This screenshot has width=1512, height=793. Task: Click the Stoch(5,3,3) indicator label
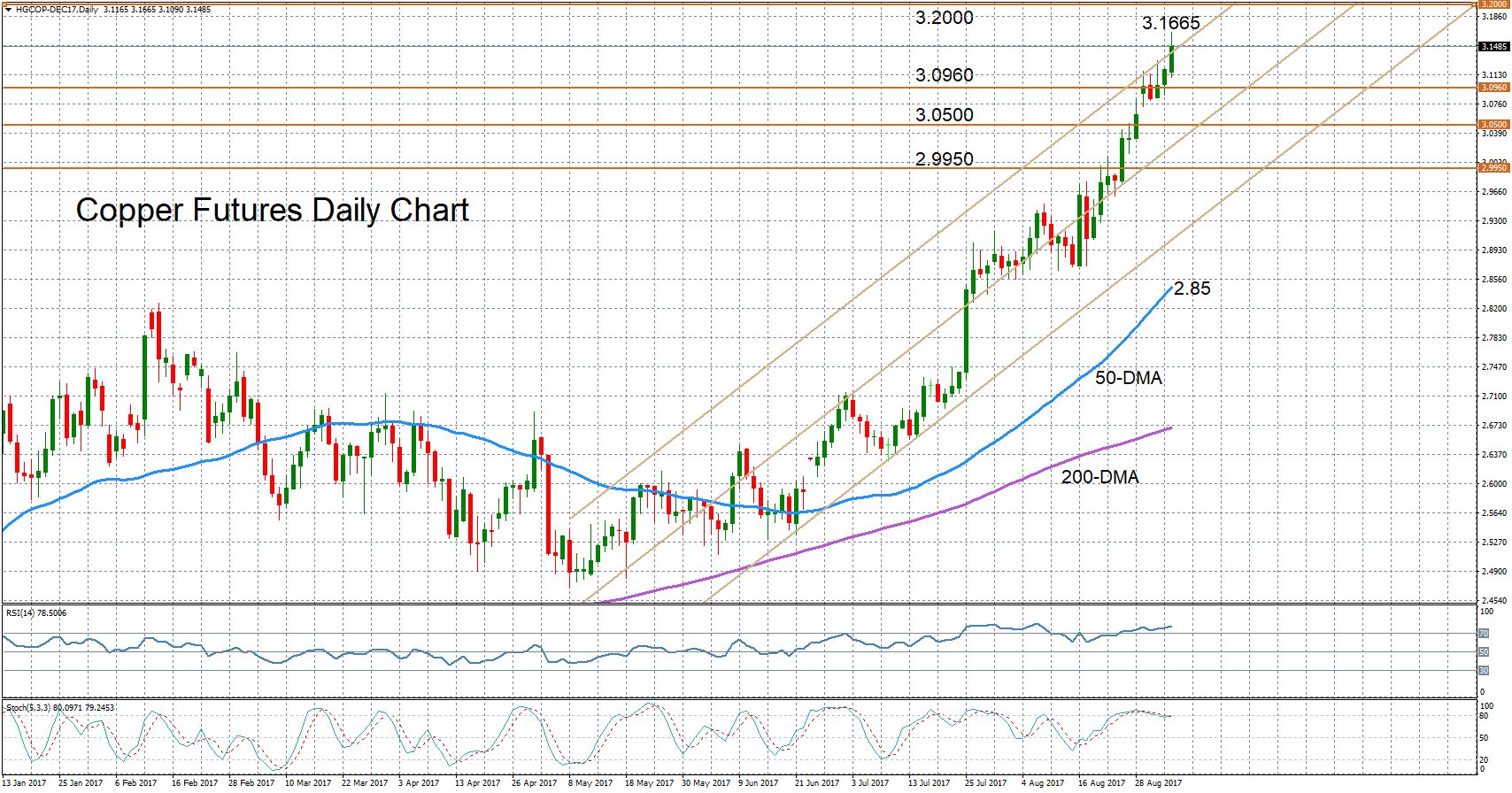pyautogui.click(x=60, y=707)
